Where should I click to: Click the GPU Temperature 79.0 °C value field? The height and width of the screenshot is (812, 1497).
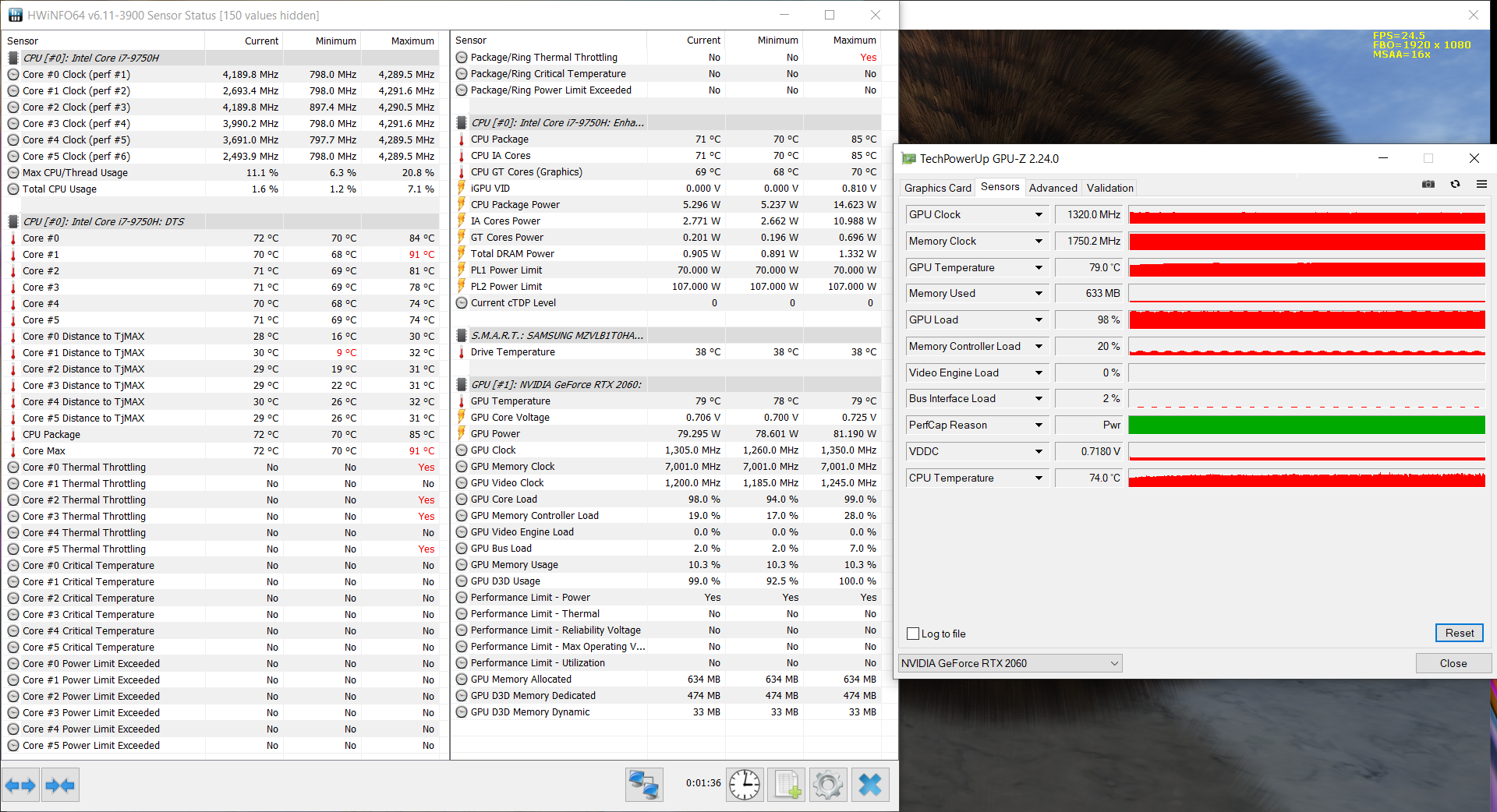point(1089,268)
